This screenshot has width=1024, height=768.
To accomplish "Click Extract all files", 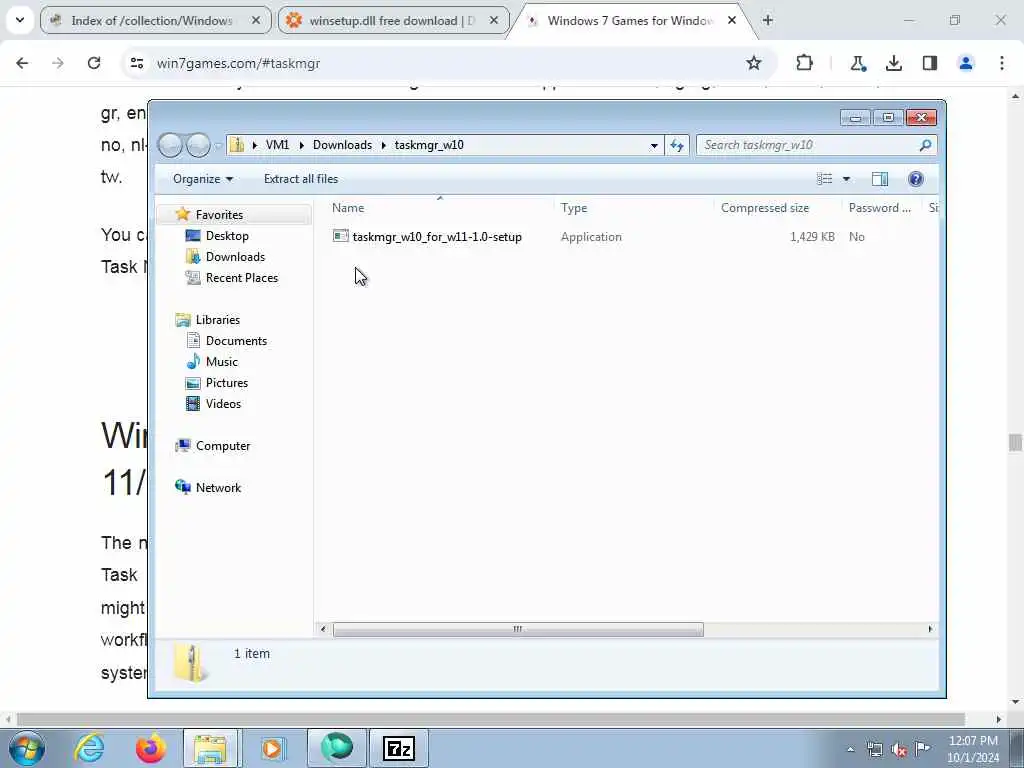I will [301, 179].
